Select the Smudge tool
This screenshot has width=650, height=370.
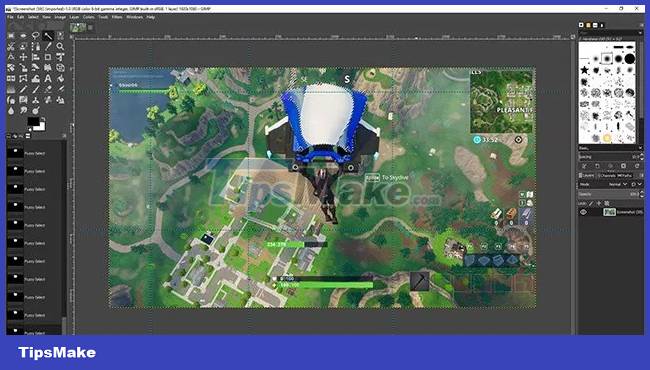[x=23, y=110]
